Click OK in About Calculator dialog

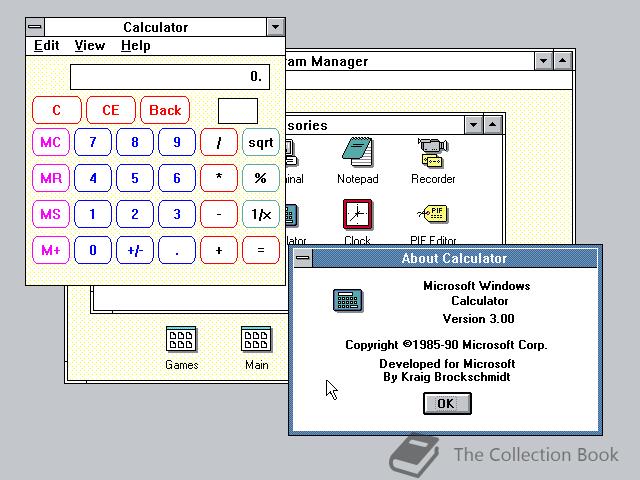[x=447, y=403]
